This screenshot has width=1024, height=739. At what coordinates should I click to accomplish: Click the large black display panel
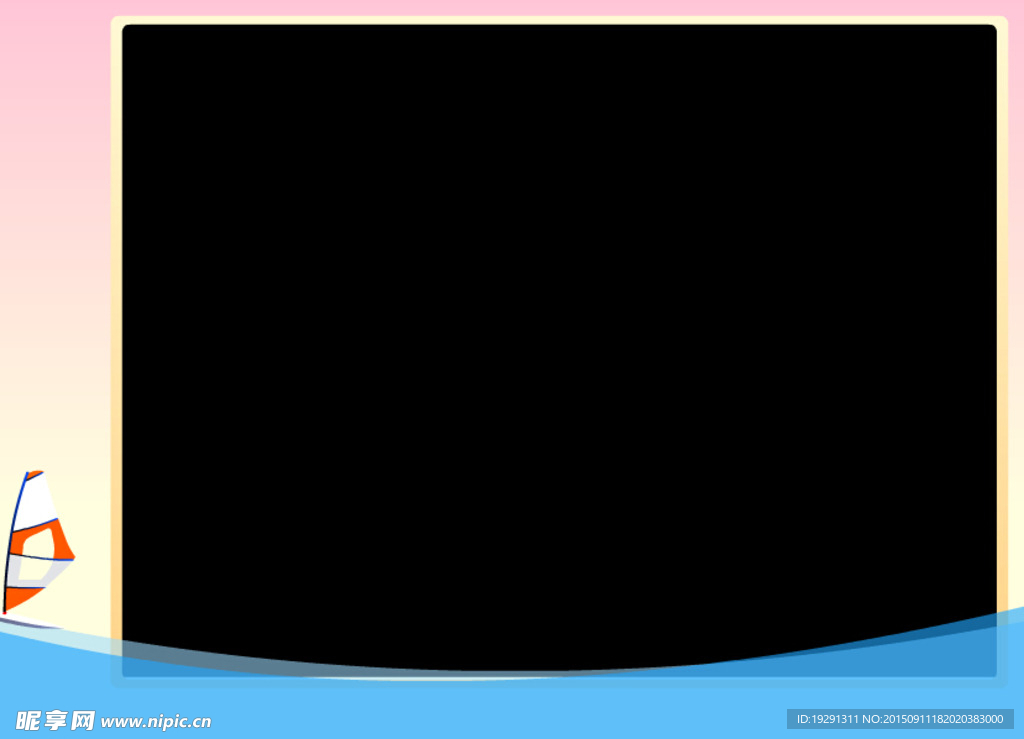pyautogui.click(x=559, y=351)
